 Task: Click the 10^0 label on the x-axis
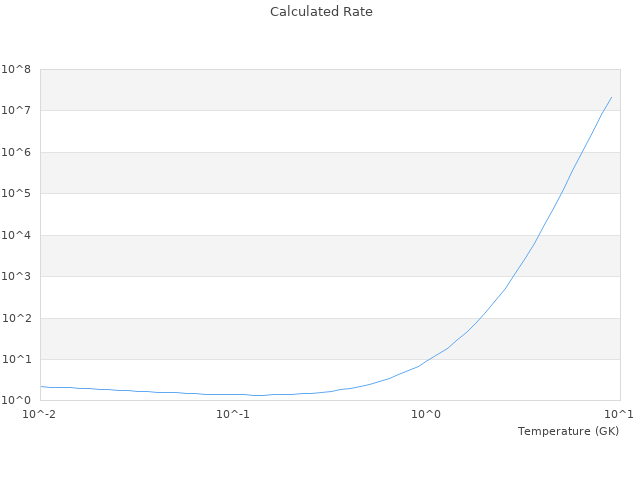[427, 414]
